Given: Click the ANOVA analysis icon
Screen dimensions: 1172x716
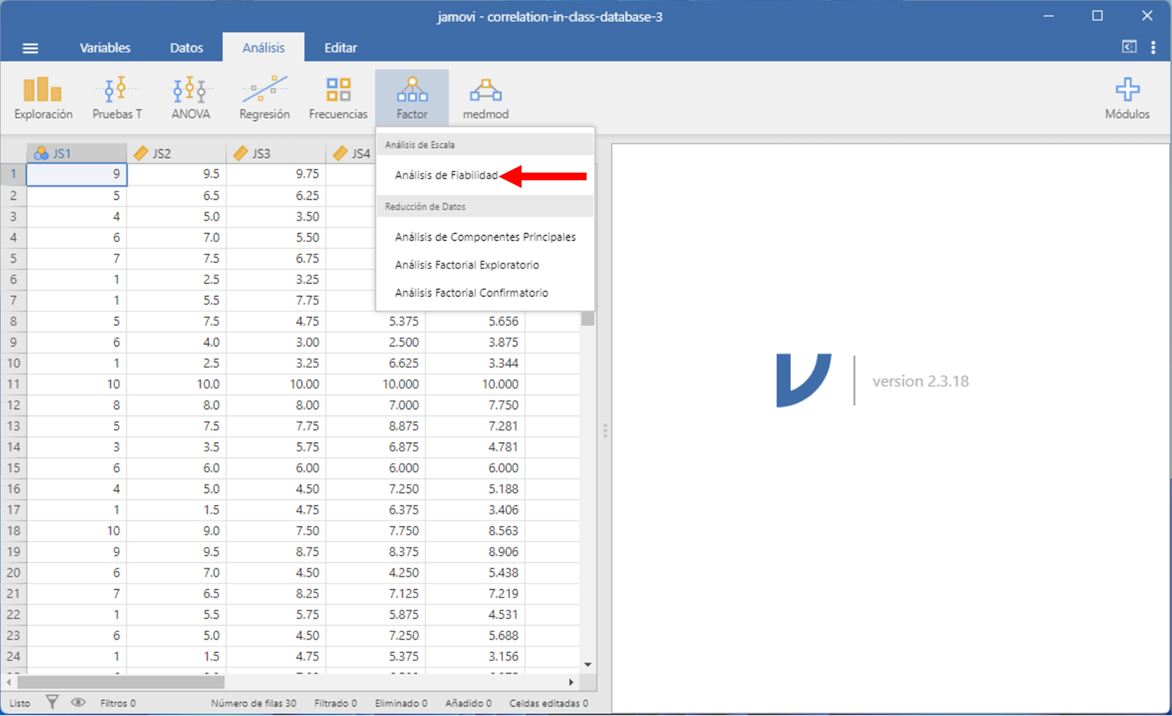Looking at the screenshot, I should coord(190,98).
